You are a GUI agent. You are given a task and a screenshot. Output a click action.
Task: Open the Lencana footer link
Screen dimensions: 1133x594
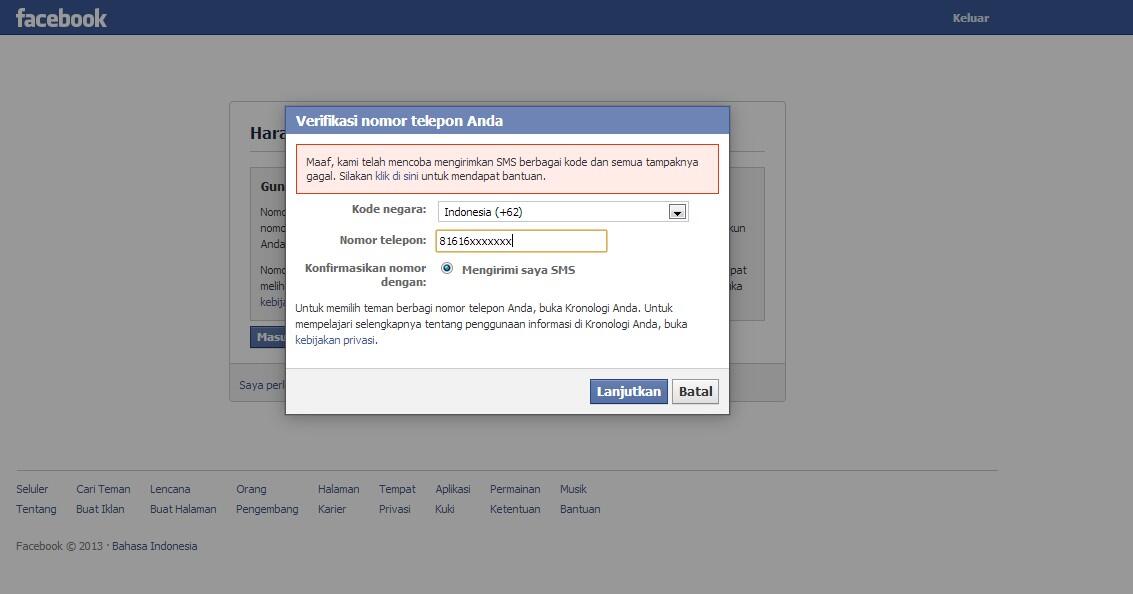170,489
